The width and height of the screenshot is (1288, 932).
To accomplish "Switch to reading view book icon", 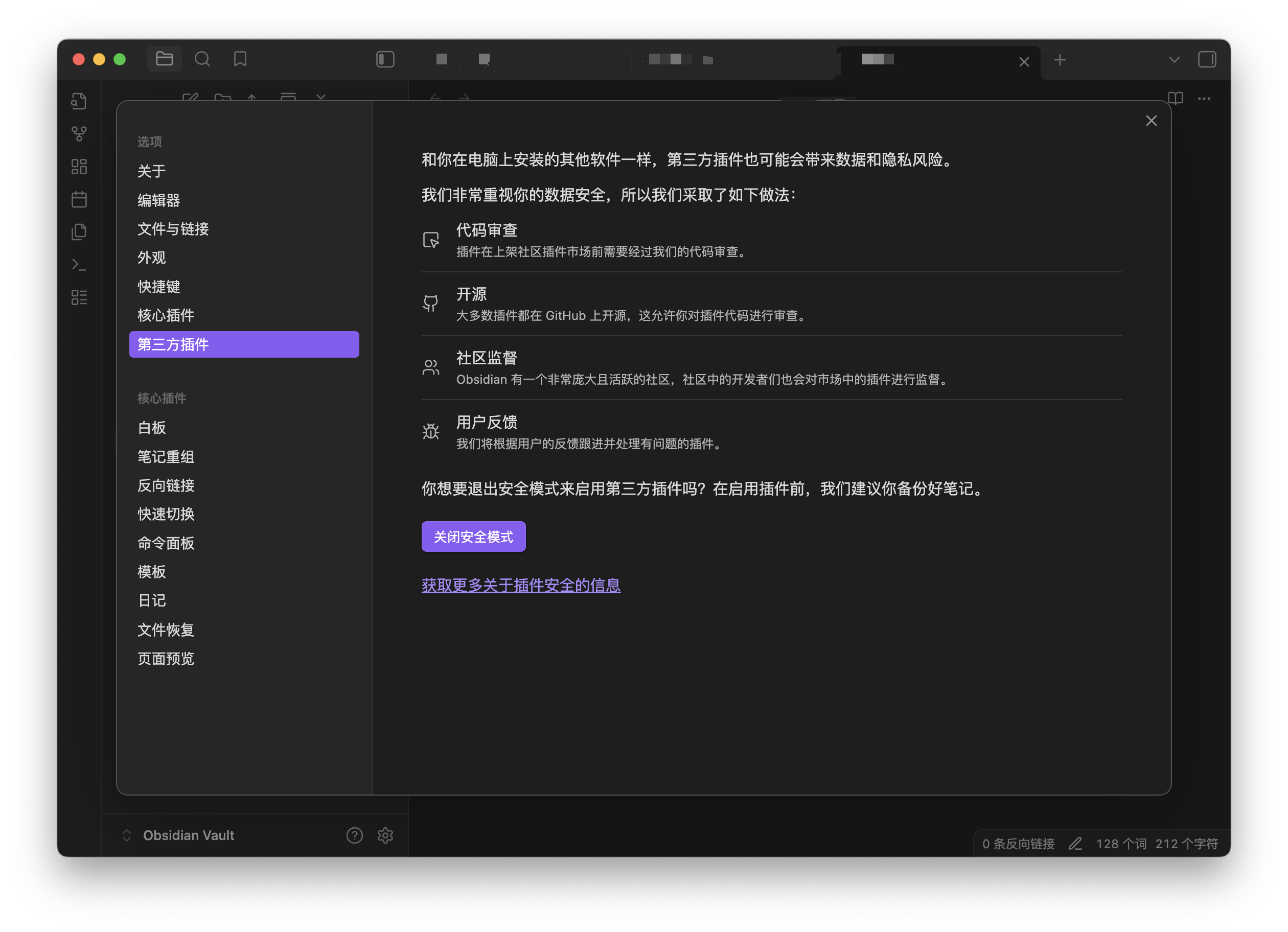I will (x=1175, y=98).
